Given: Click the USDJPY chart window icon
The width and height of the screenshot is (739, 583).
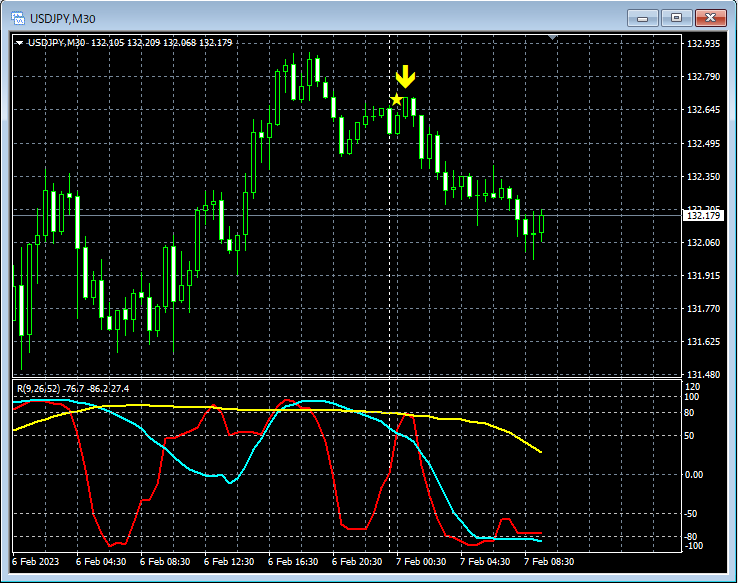Looking at the screenshot, I should 18,18.
